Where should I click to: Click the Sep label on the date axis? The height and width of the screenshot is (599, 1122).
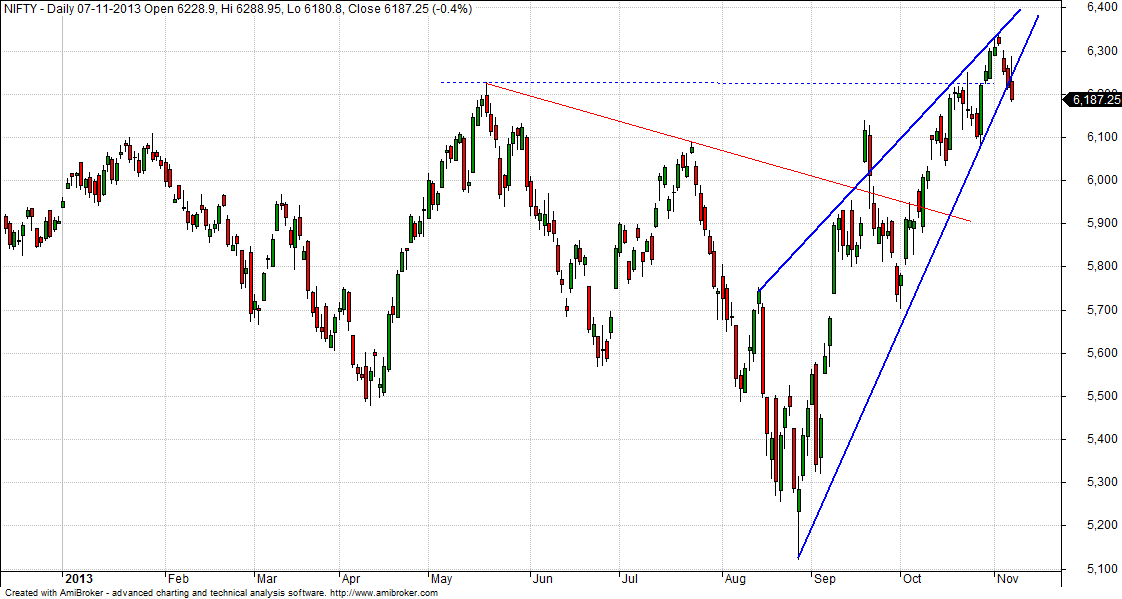click(825, 579)
